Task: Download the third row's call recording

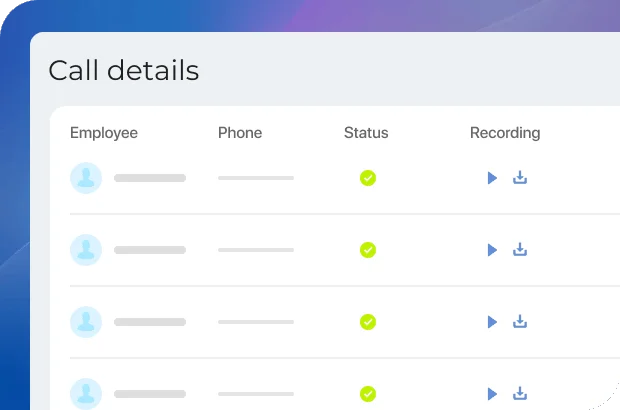Action: [520, 322]
